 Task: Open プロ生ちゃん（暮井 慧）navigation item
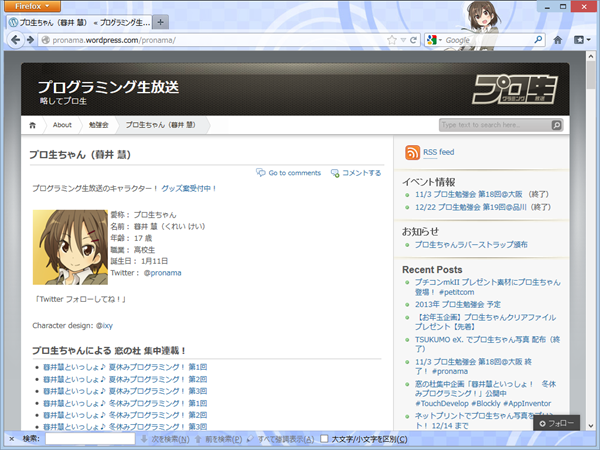[x=160, y=125]
